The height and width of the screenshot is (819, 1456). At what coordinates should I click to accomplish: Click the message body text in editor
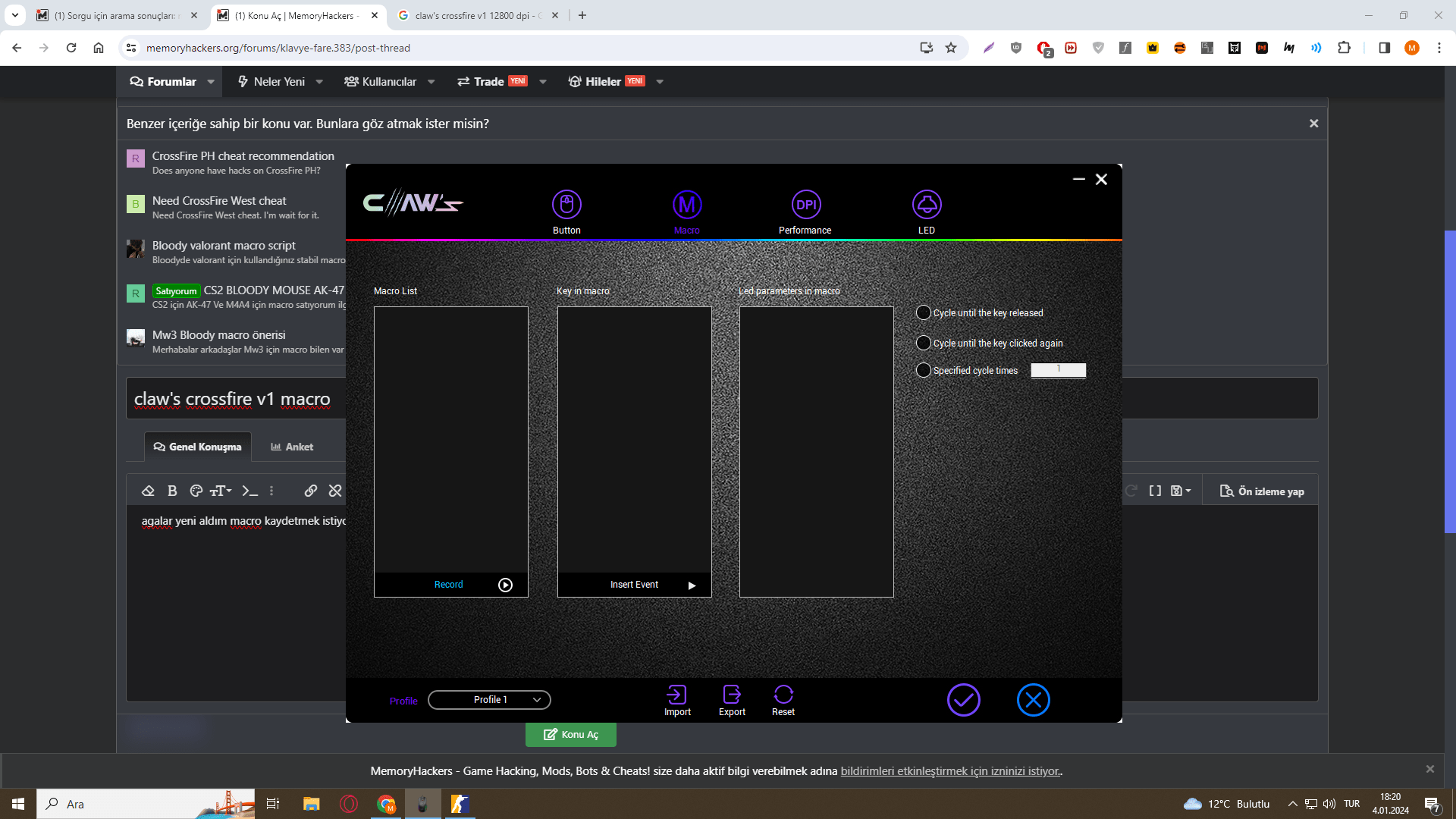tap(243, 521)
